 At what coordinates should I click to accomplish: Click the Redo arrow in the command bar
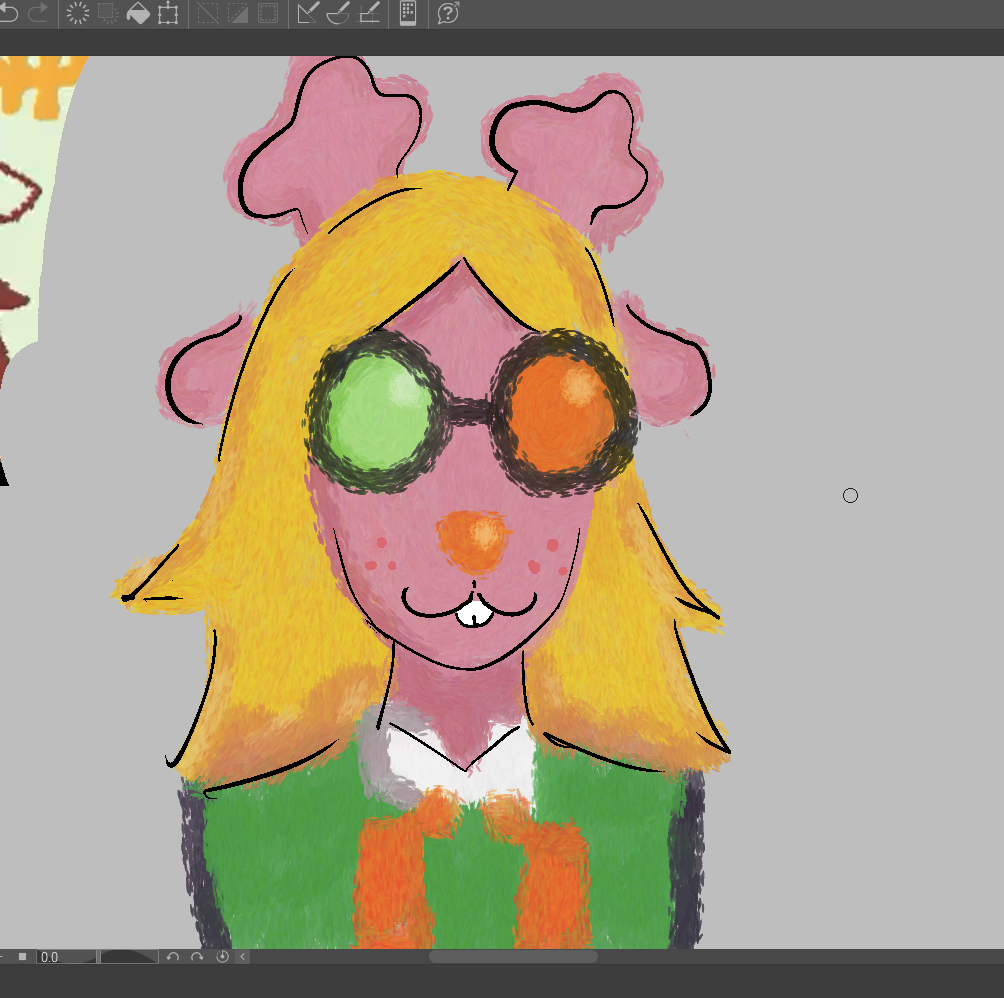click(x=38, y=13)
